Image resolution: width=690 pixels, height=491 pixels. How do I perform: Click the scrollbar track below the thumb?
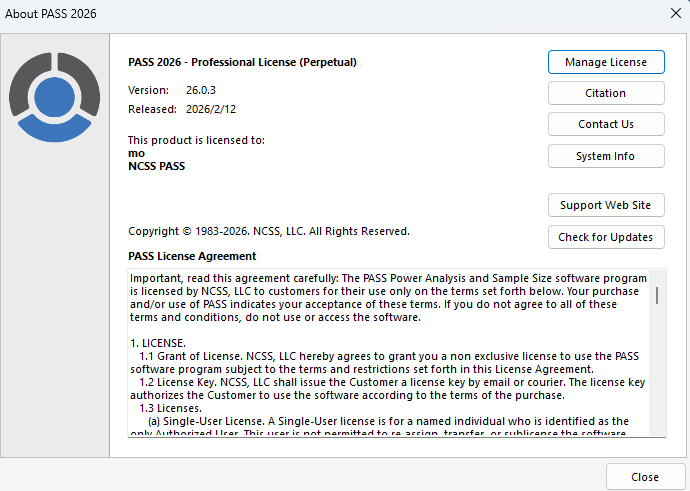click(x=657, y=380)
